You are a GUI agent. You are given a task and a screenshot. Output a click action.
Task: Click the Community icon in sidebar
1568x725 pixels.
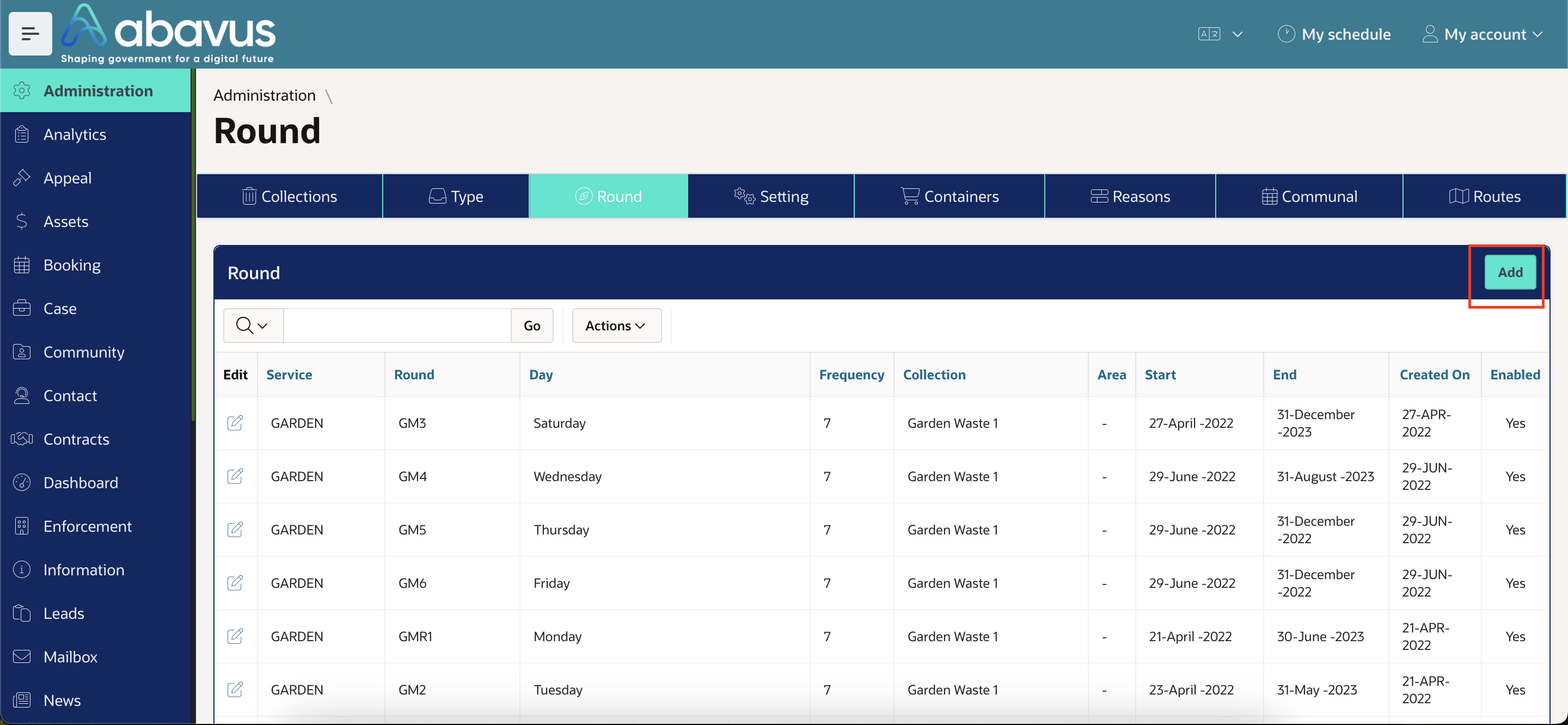pos(22,352)
